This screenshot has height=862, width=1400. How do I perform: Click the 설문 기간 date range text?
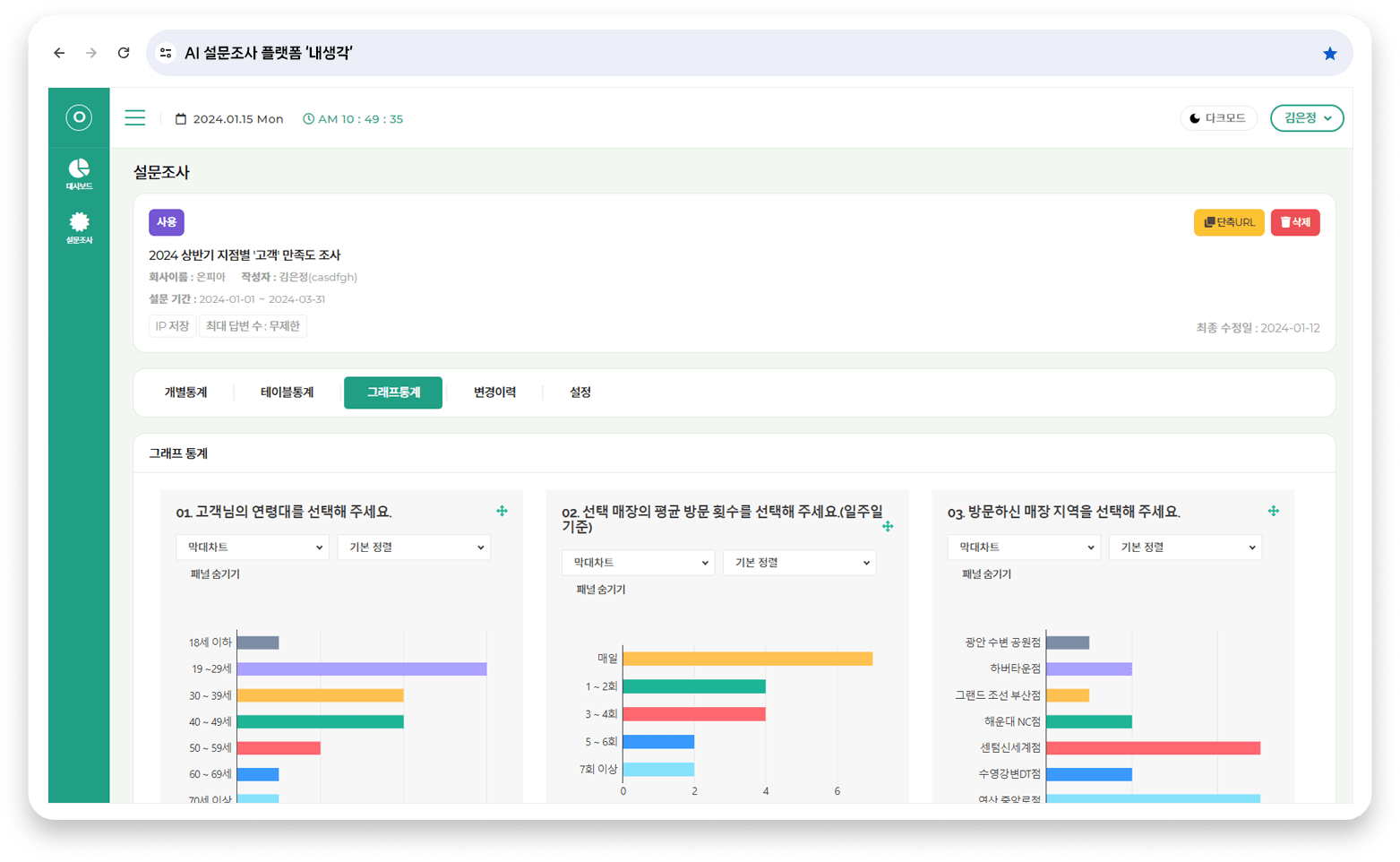[x=236, y=299]
